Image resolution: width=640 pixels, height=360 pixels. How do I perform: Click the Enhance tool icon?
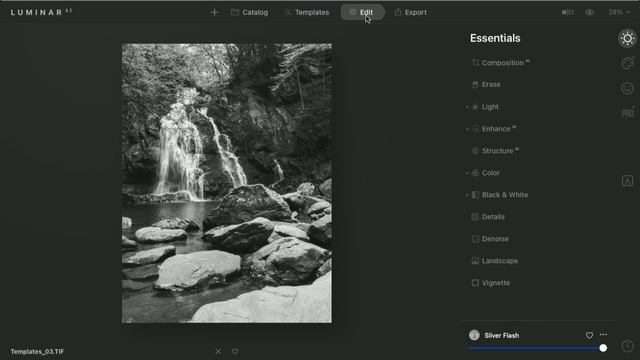click(x=475, y=129)
